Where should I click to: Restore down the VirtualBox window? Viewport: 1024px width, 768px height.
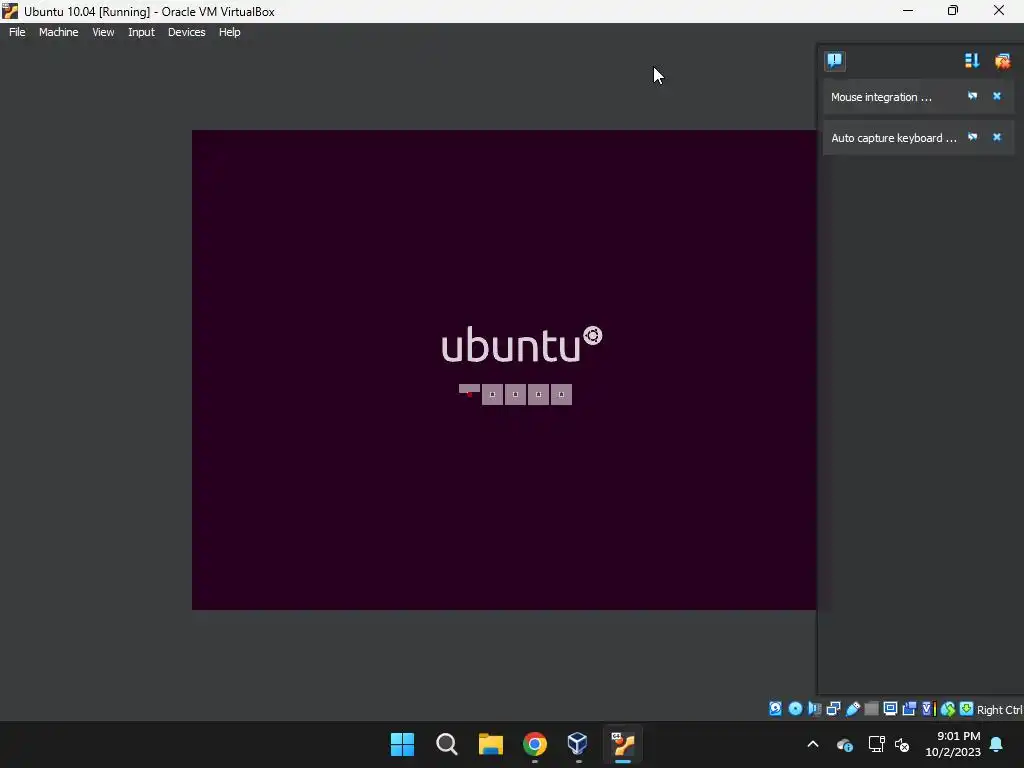click(x=953, y=11)
